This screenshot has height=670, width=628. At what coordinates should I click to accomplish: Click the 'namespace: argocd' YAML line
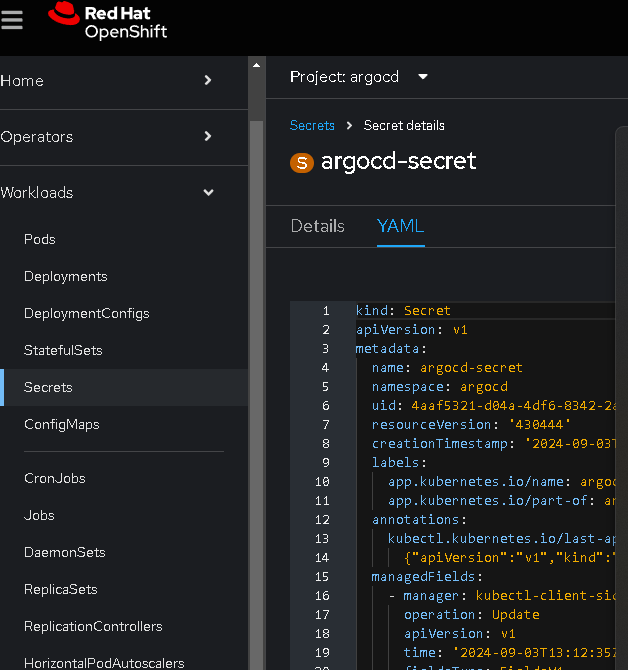[x=440, y=387]
